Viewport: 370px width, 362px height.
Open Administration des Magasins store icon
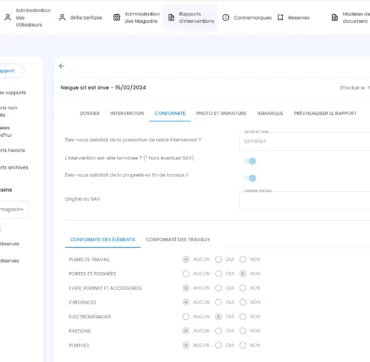tap(117, 18)
